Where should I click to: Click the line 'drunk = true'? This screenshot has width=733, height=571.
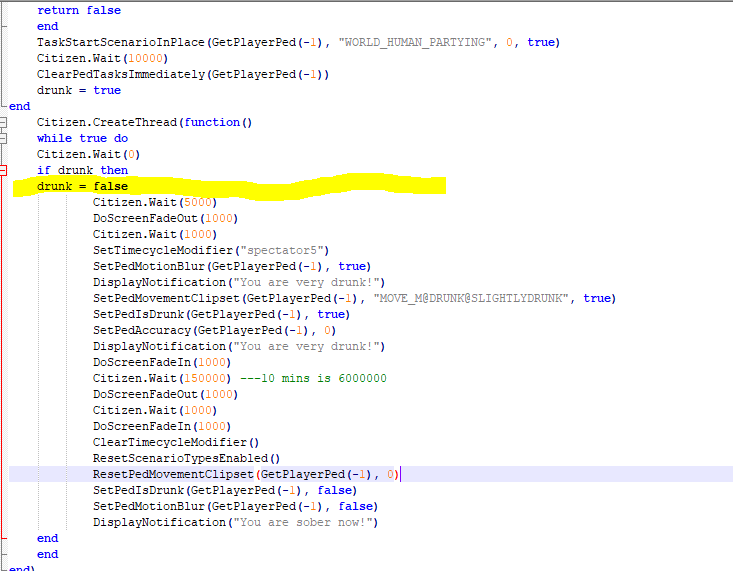[79, 90]
